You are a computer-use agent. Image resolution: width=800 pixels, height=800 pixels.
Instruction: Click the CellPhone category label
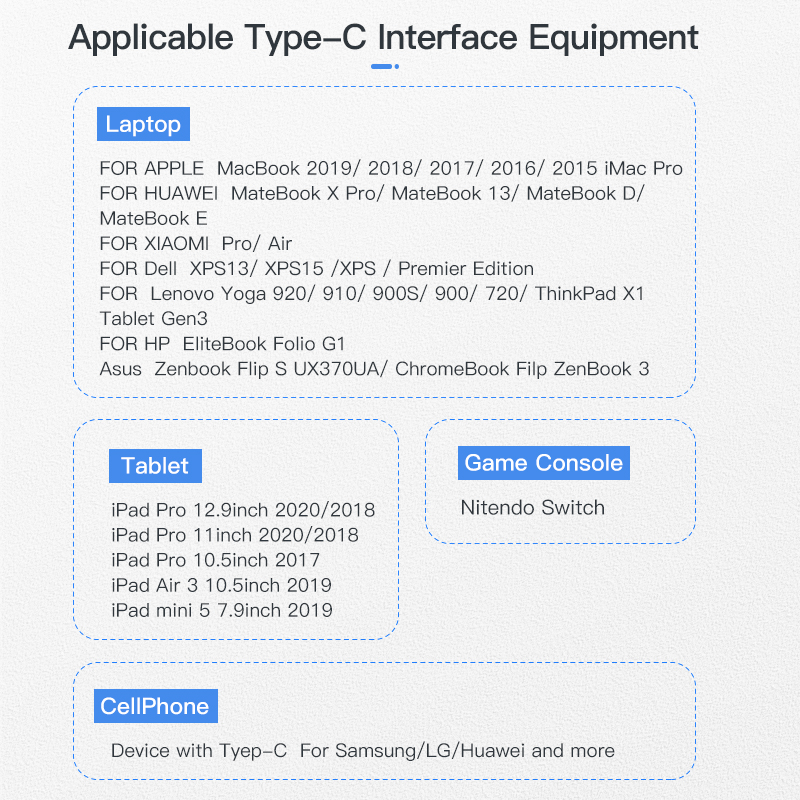click(155, 706)
